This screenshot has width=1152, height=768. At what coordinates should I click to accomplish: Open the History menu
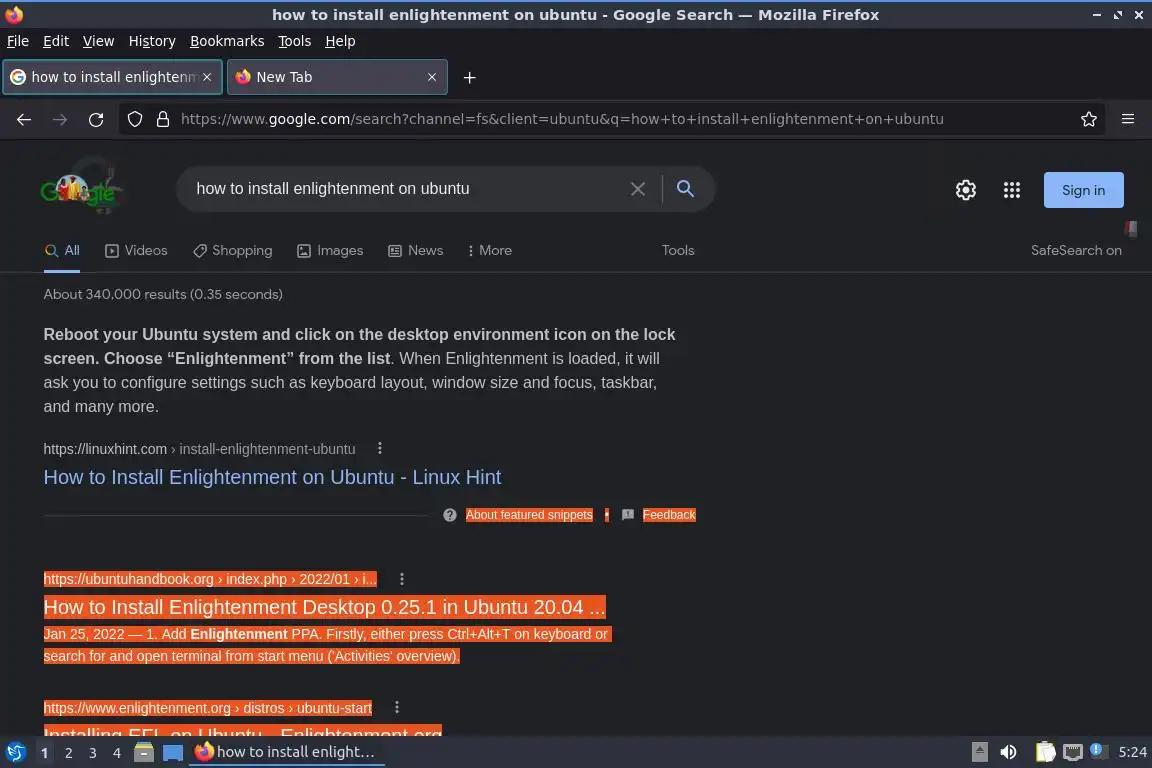point(152,41)
